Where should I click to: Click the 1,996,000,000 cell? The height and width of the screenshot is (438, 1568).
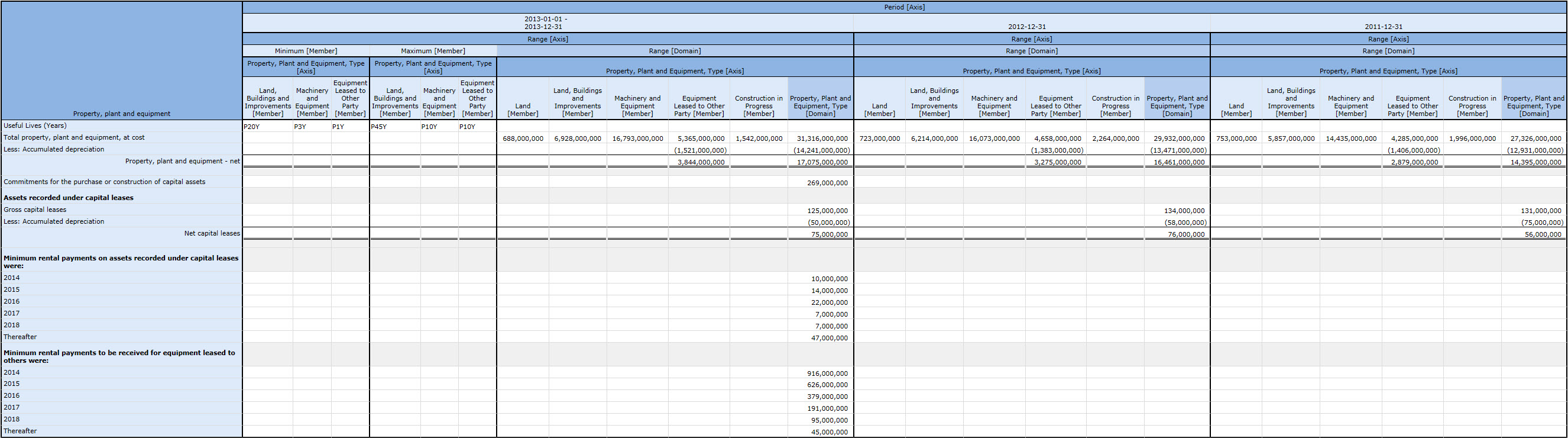pyautogui.click(x=1472, y=139)
